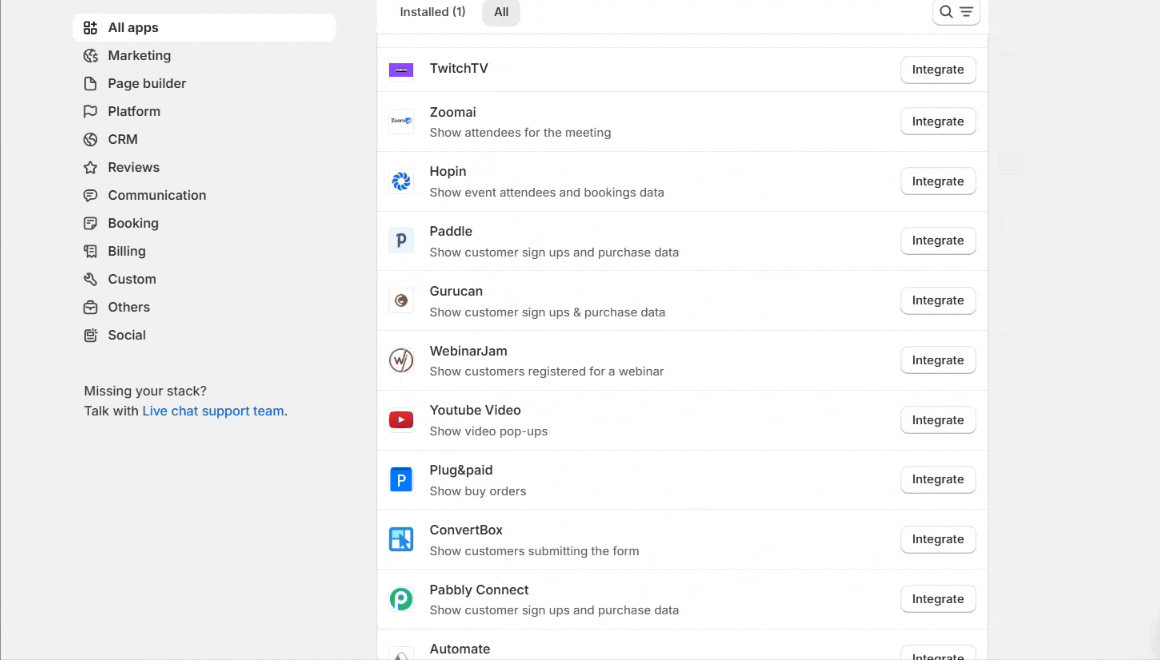Viewport: 1160px width, 660px height.
Task: Click the WebinarJam logo icon
Action: point(401,360)
